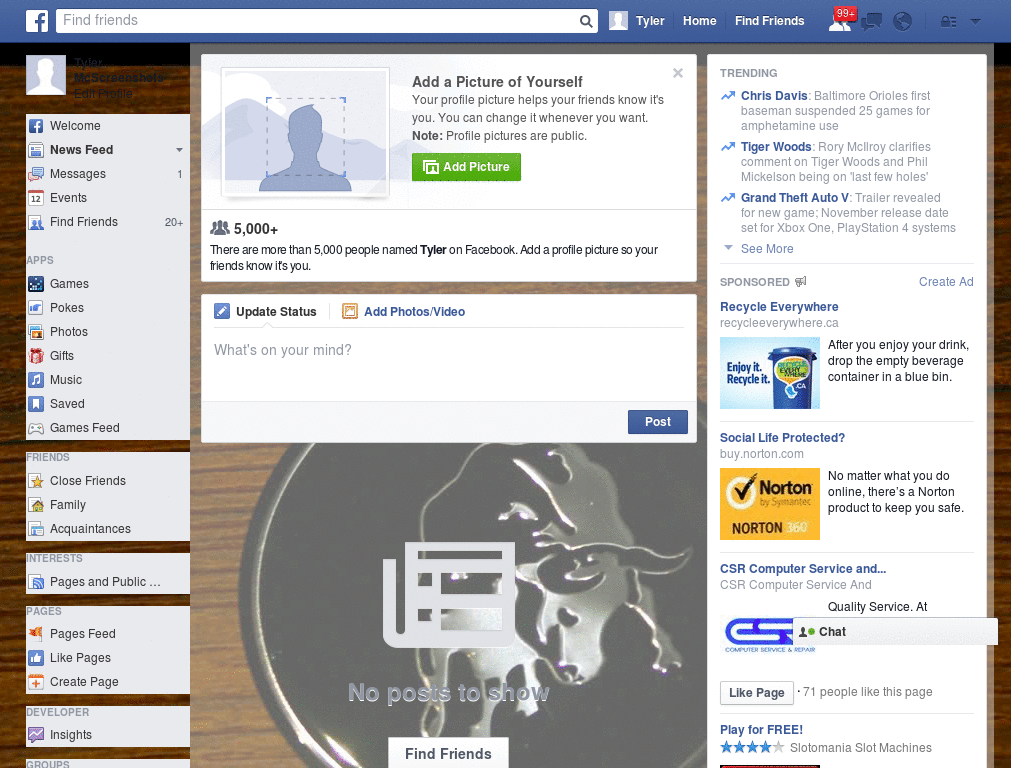Click the Find Friends button below No posts
The width and height of the screenshot is (1024, 768).
(x=448, y=754)
